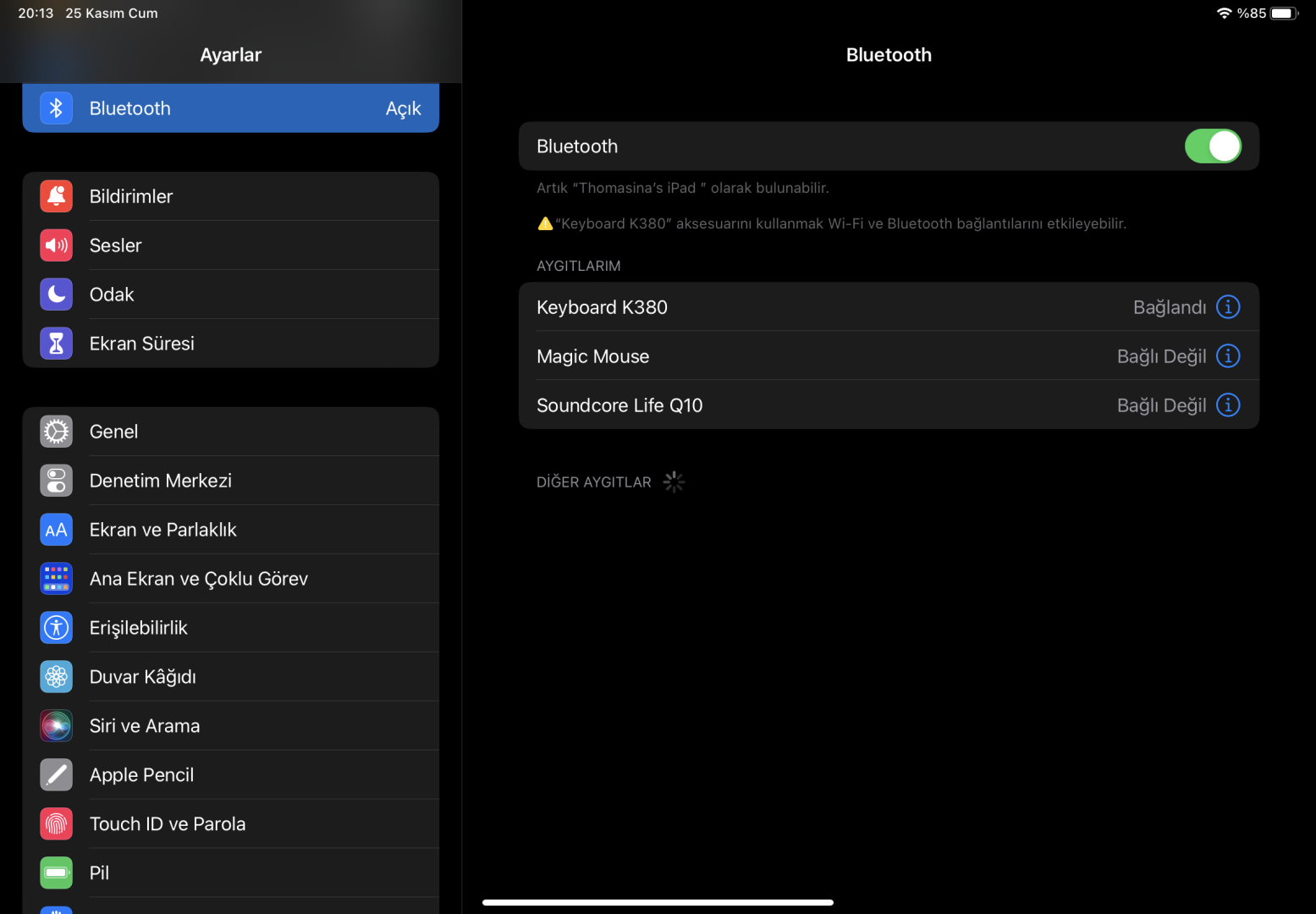Tap the Genel gear icon
Viewport: 1316px width, 914px height.
tap(56, 432)
